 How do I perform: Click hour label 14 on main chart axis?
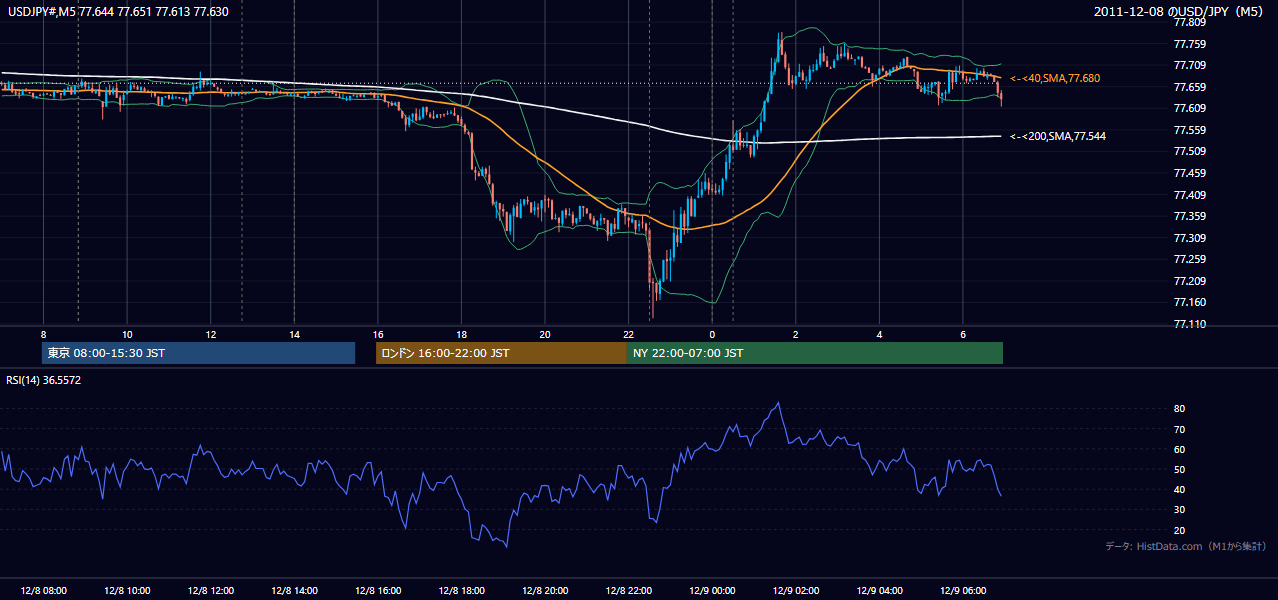pyautogui.click(x=294, y=334)
